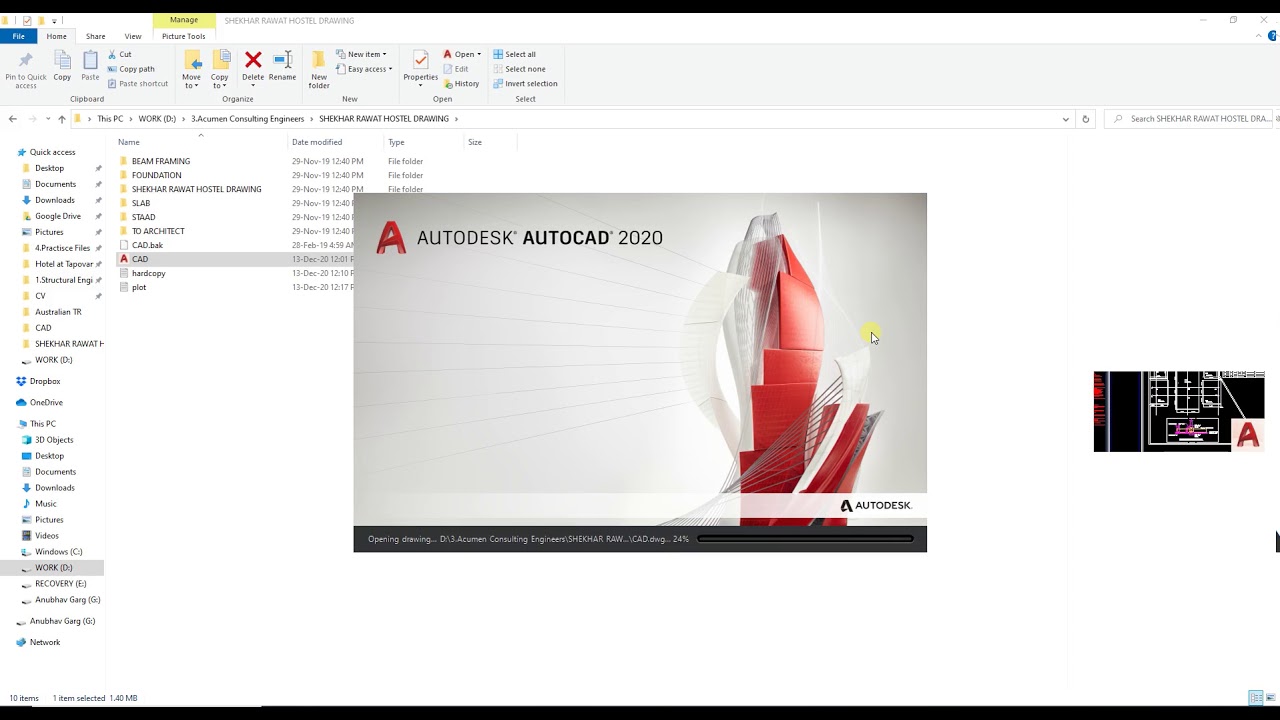Click the Edit command in Open group
1280x720 pixels.
click(x=455, y=69)
